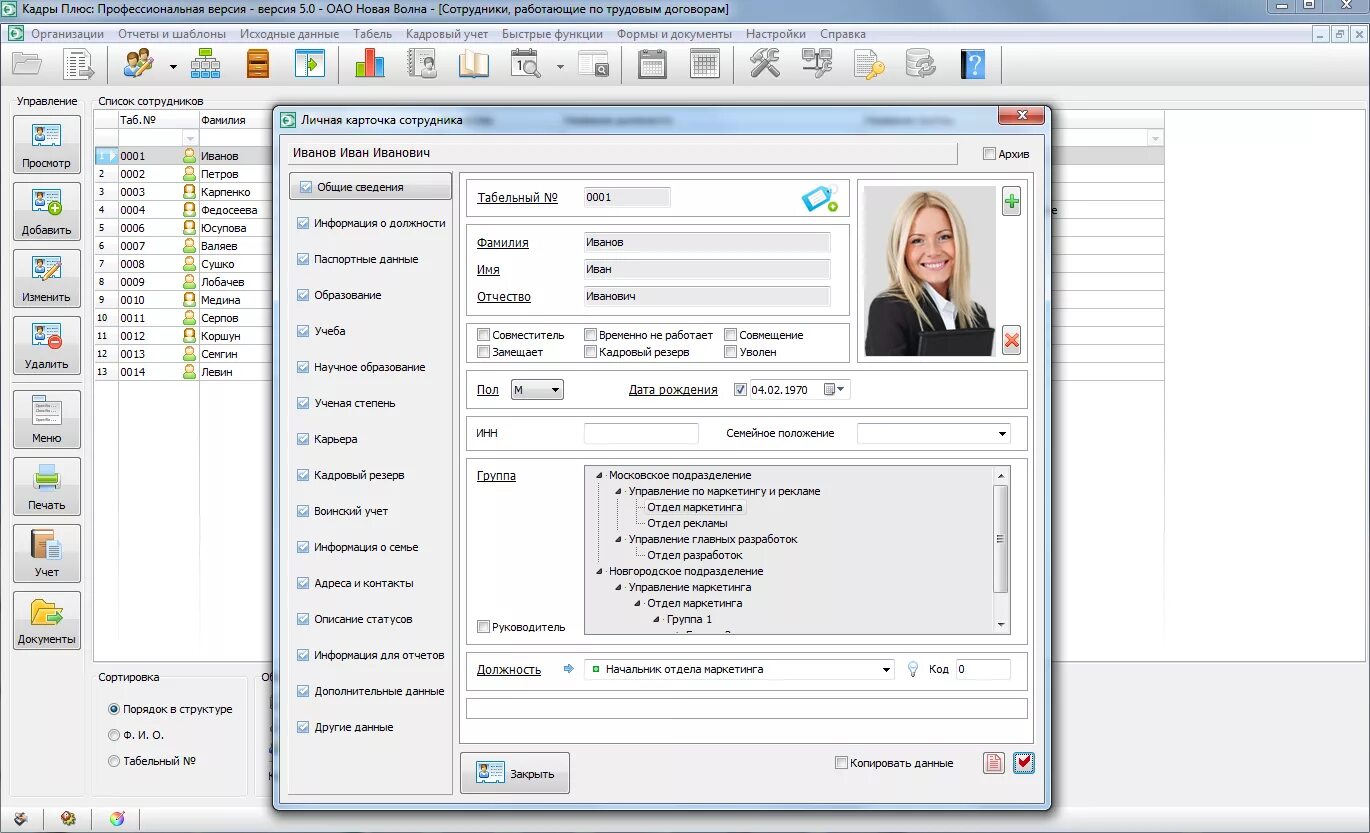The height and width of the screenshot is (833, 1370).
Task: Click the dark calendar page icon
Action: [652, 64]
